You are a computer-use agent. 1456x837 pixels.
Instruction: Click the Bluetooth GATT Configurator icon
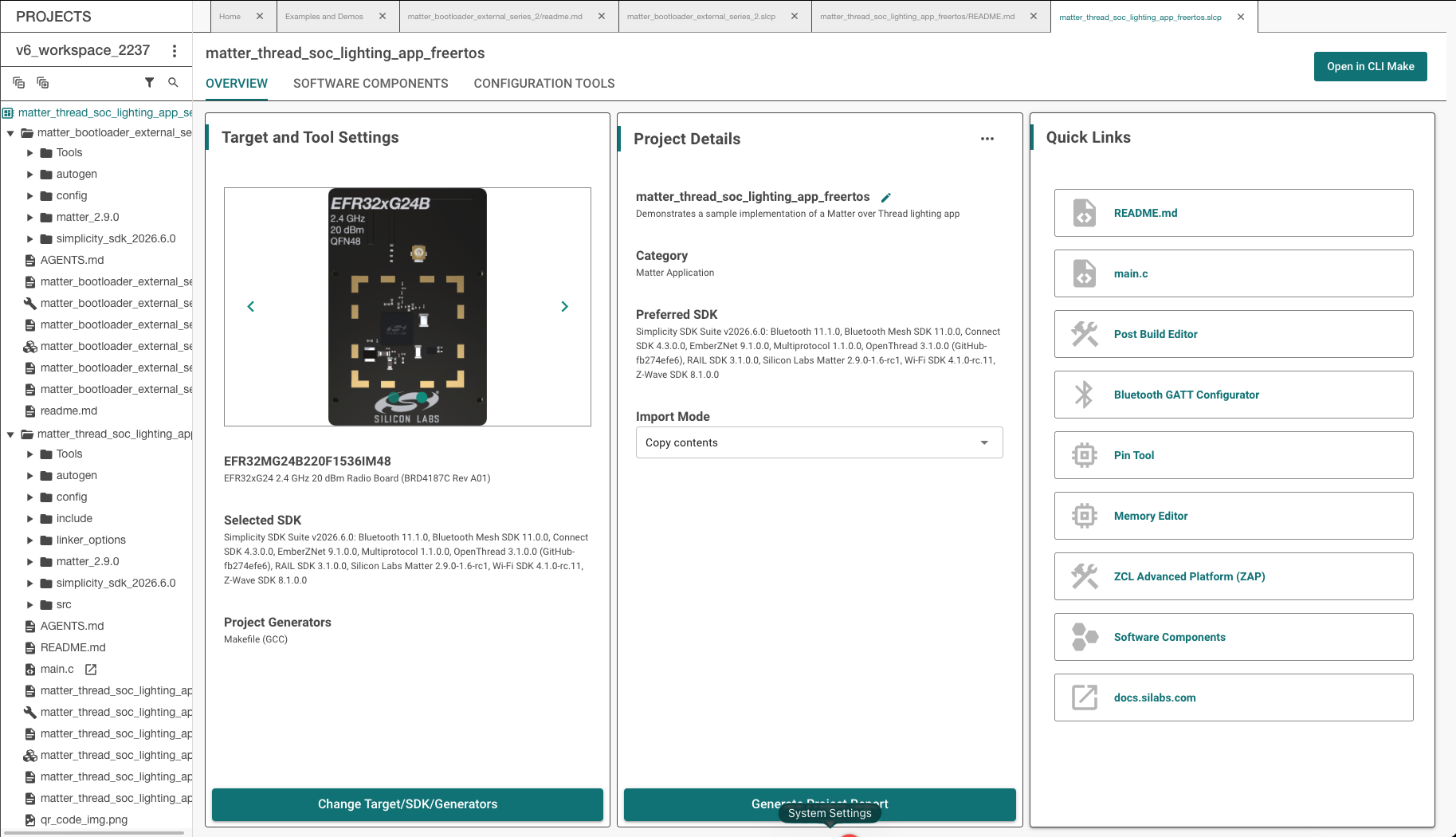click(1085, 395)
